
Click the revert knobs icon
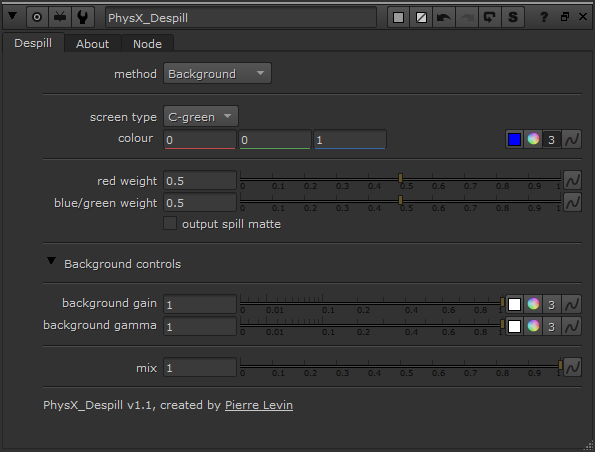[x=490, y=17]
